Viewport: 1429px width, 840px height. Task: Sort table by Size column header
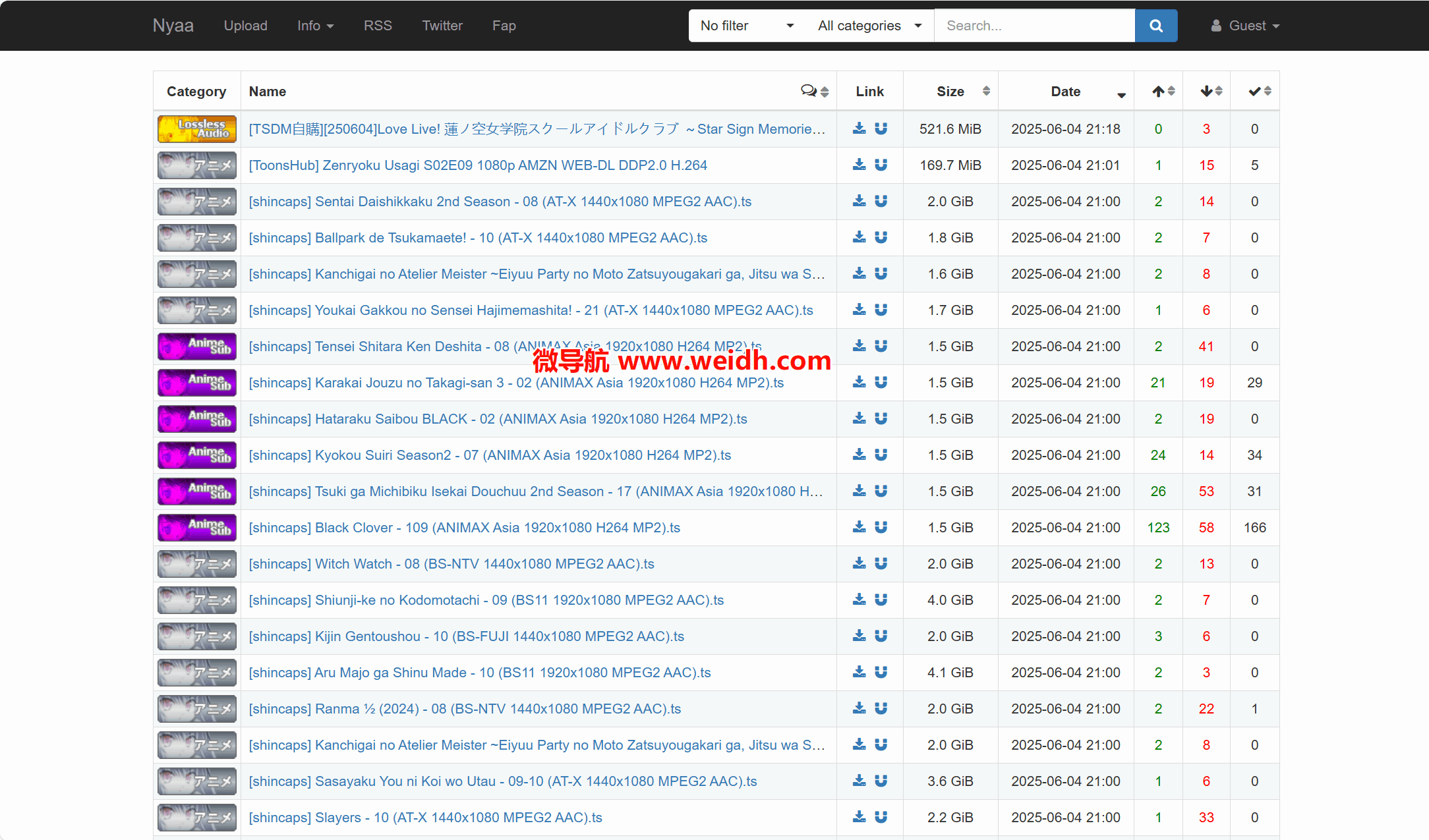(x=950, y=92)
